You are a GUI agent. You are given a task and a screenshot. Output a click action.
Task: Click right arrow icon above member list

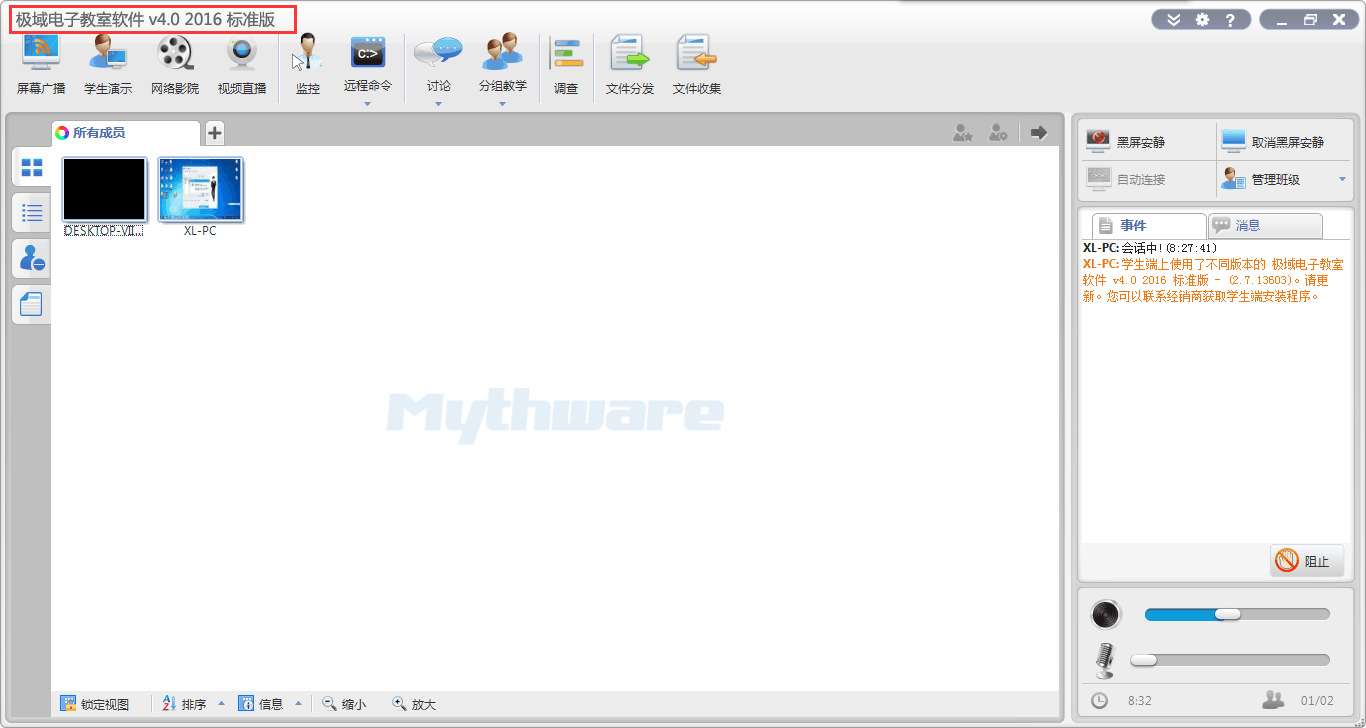click(1039, 132)
